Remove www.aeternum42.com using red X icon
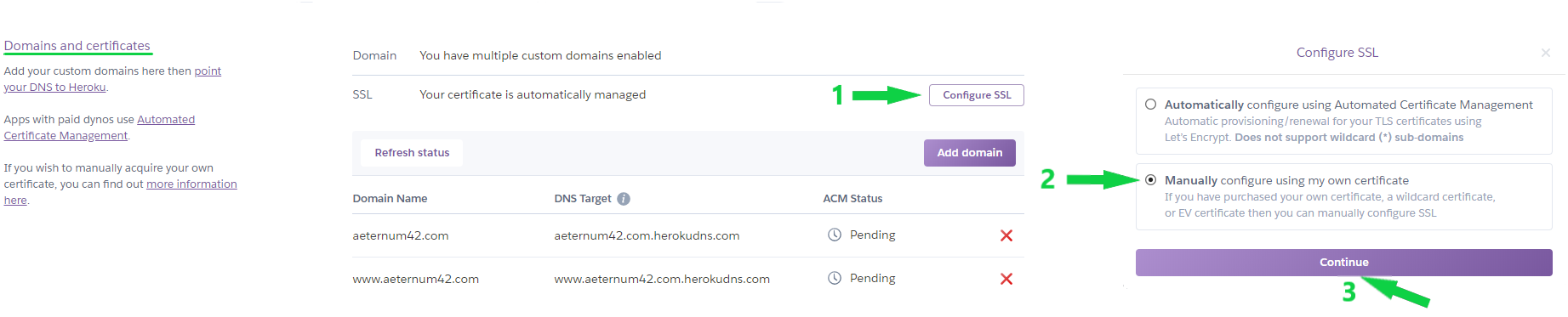 pyautogui.click(x=1006, y=279)
